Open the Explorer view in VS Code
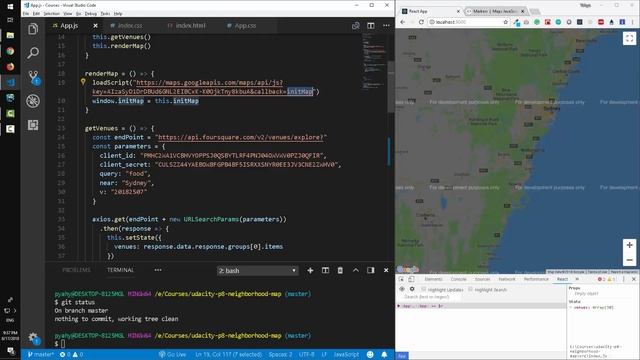 (x=33, y=29)
